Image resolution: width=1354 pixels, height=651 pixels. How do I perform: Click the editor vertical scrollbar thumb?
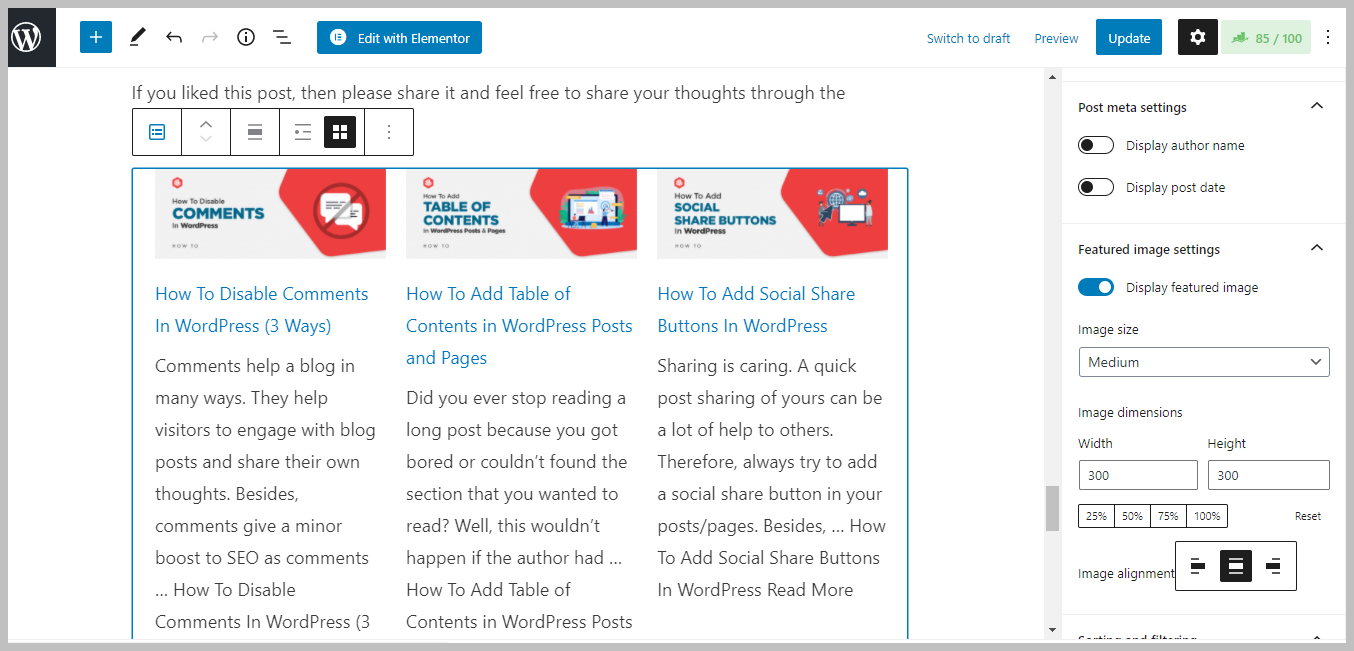(1052, 508)
